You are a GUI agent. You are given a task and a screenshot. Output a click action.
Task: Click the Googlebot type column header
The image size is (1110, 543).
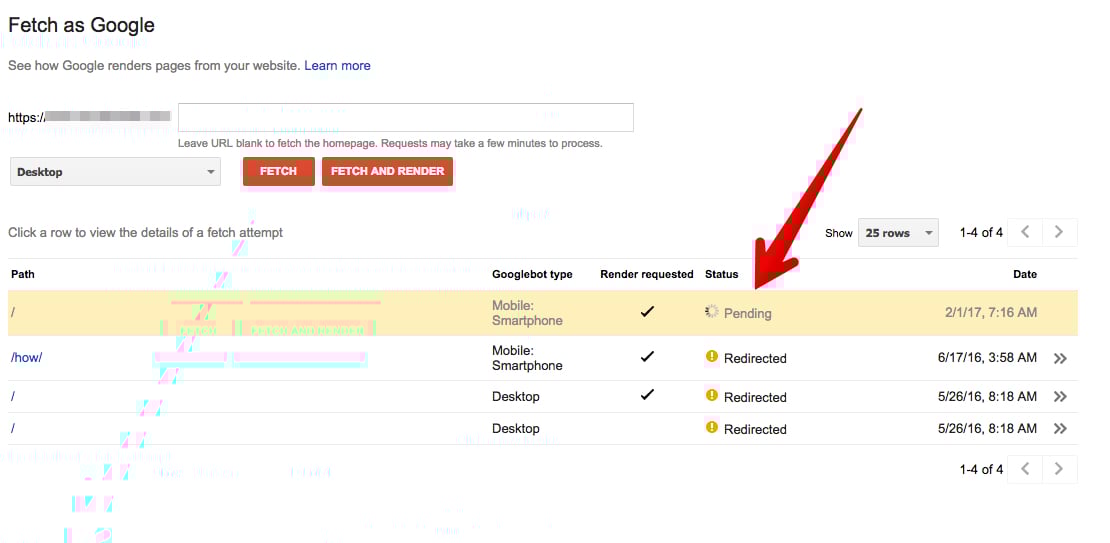(x=532, y=274)
